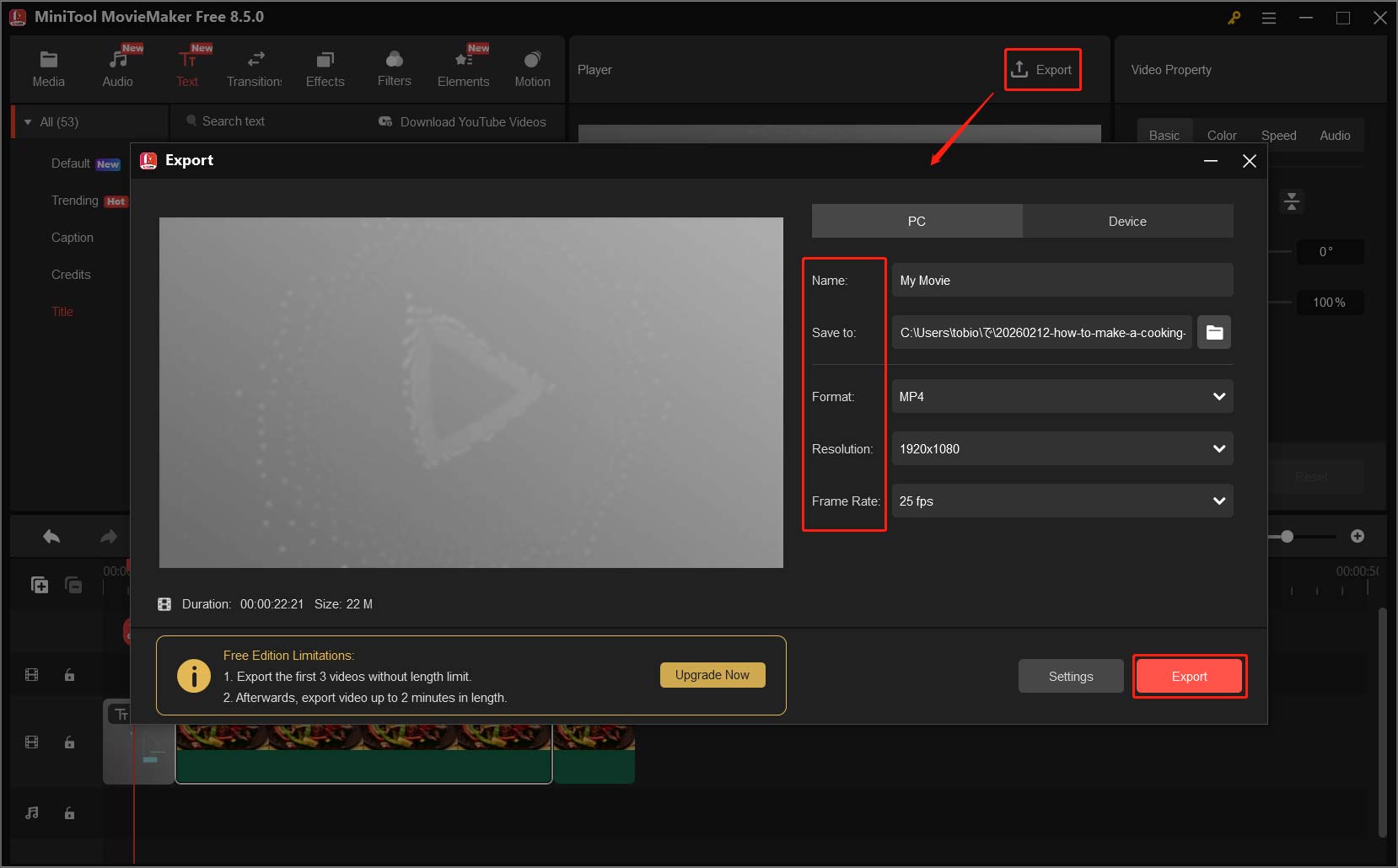This screenshot has height=868, width=1398.
Task: Select the Transitions icon
Action: point(255,67)
